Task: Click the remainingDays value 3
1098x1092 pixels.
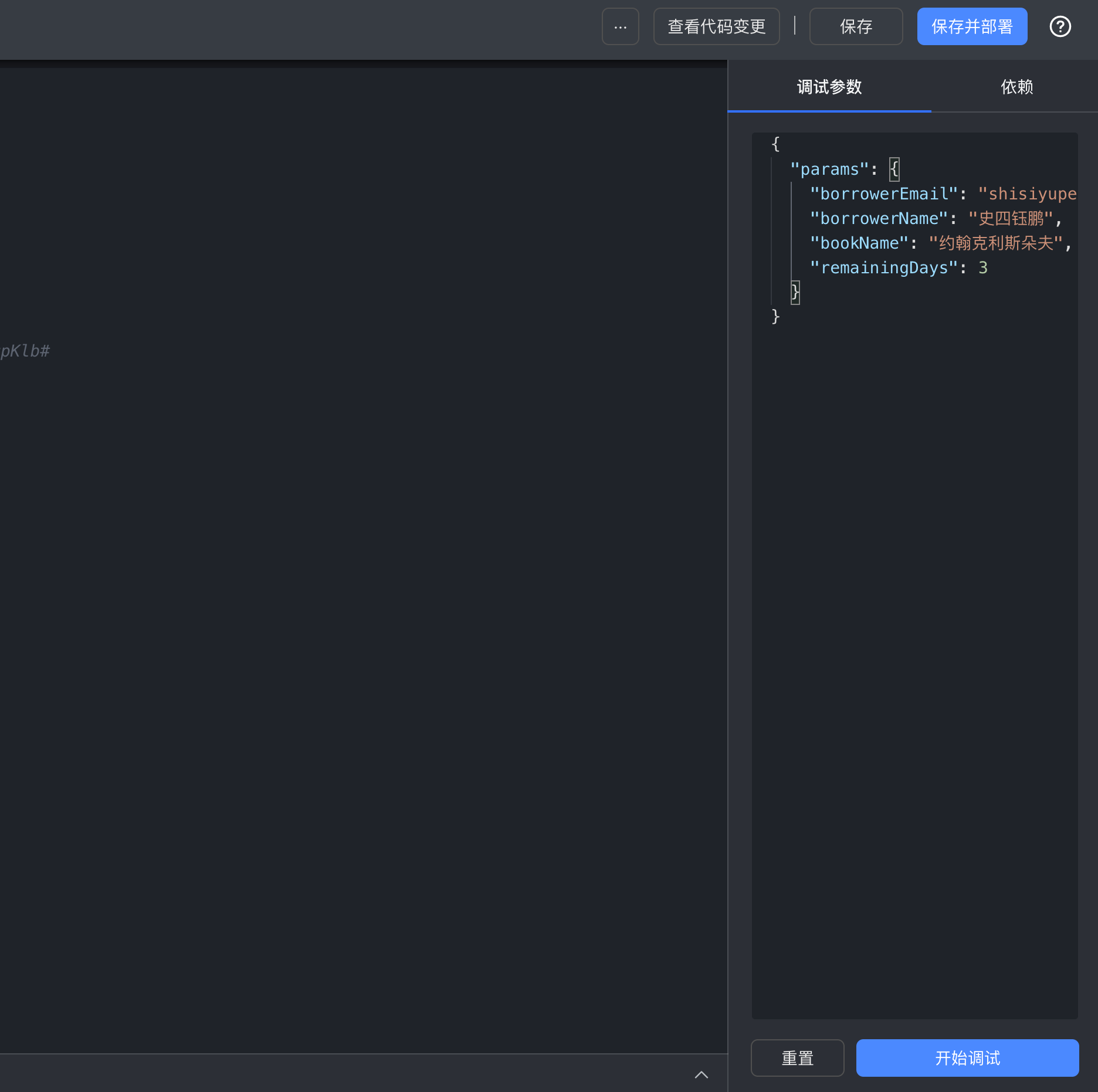Action: point(983,268)
